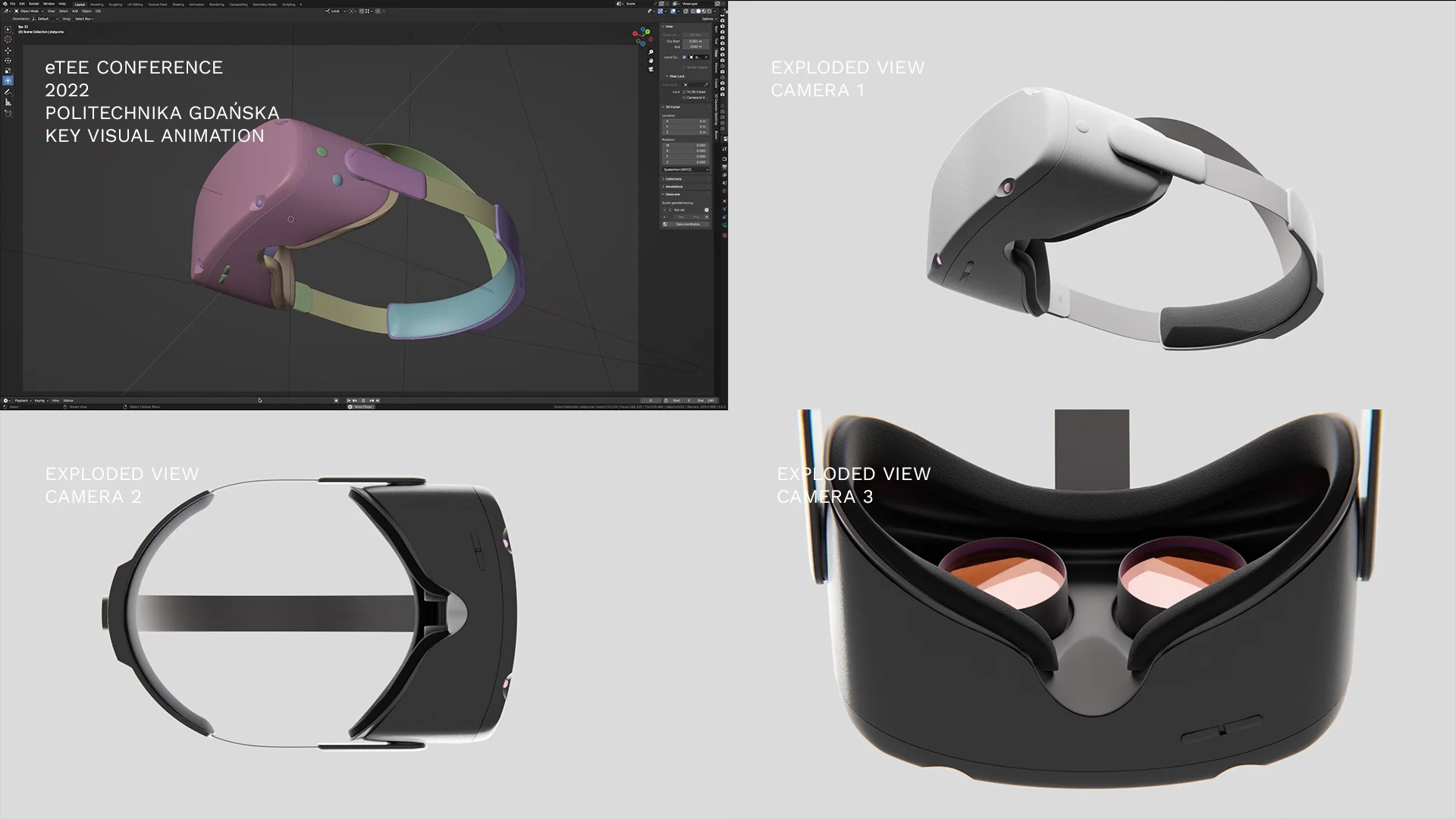Jump to the first frame in timeline
Screen dimensions: 1456x819
[x=349, y=400]
